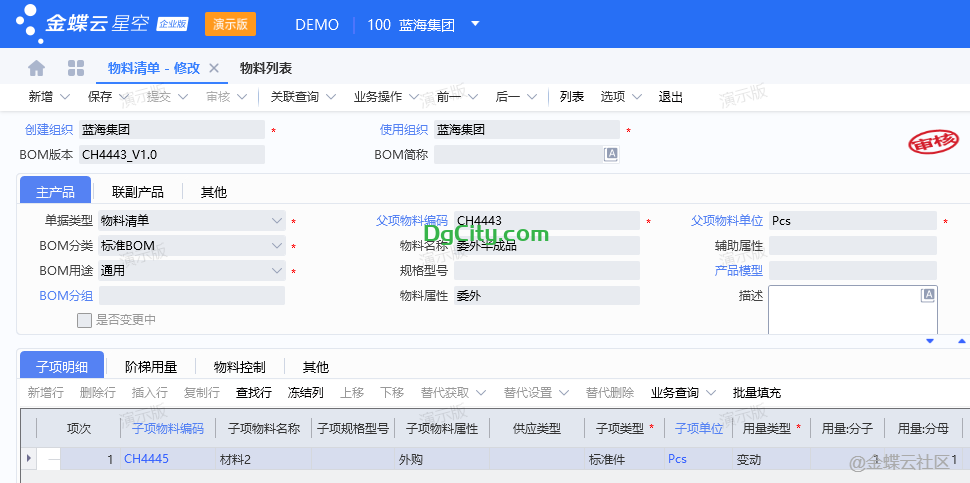Image resolution: width=970 pixels, height=483 pixels.
Task: Toggle the 是否变更中 checkbox
Action: tap(85, 320)
